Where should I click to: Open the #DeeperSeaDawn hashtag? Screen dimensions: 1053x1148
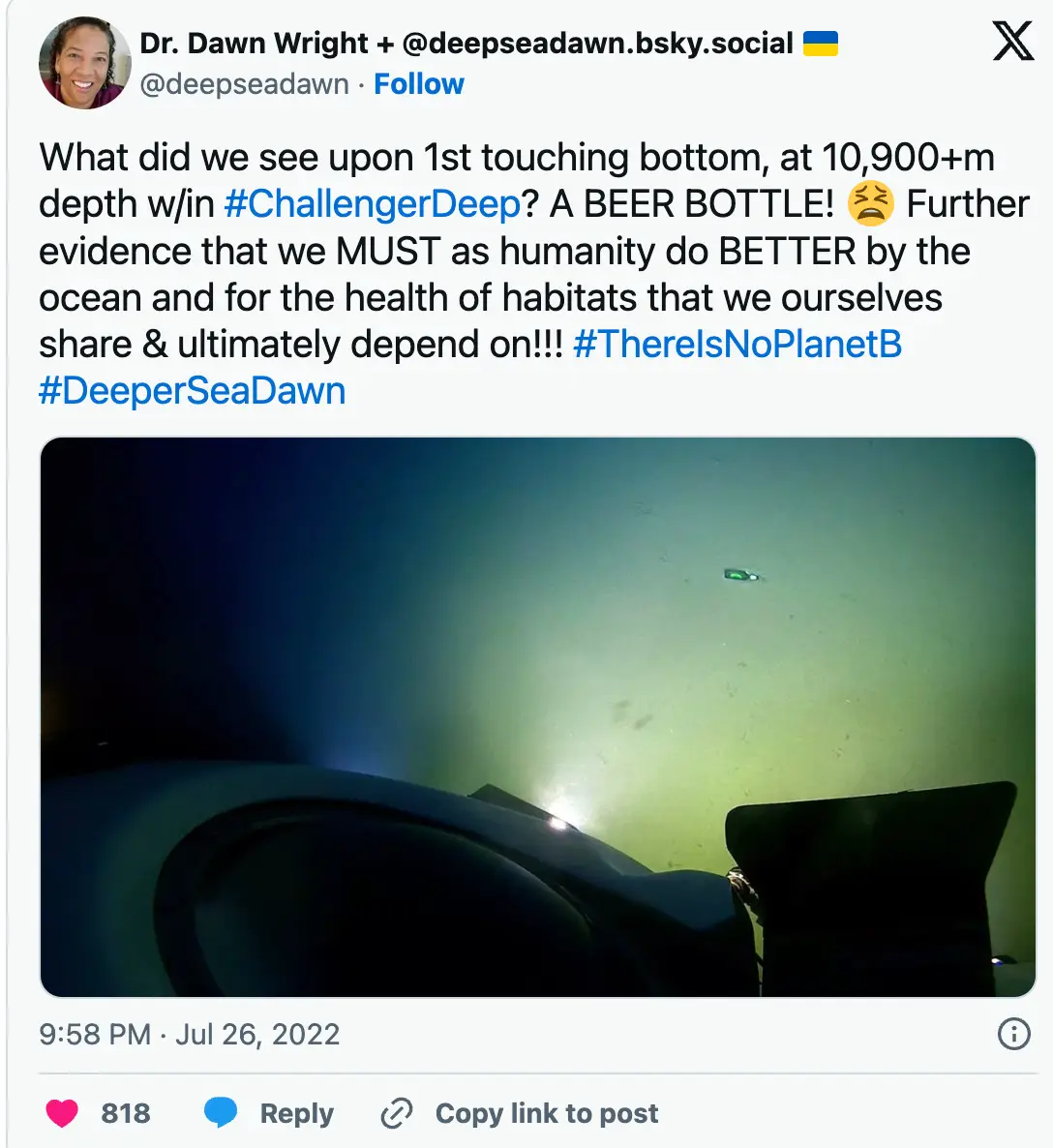[x=191, y=391]
